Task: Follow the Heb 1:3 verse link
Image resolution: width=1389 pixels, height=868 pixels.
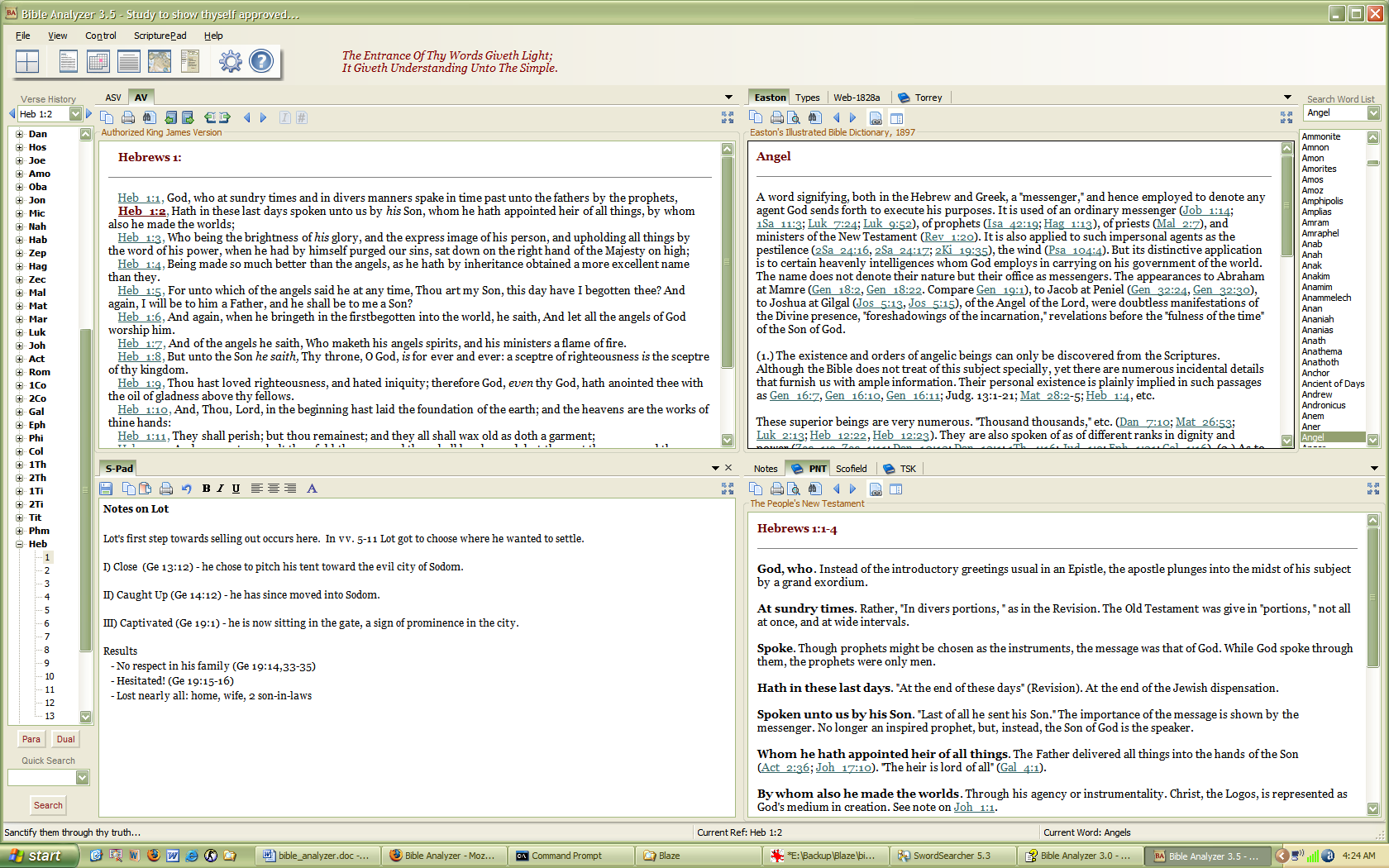Action: [139, 238]
